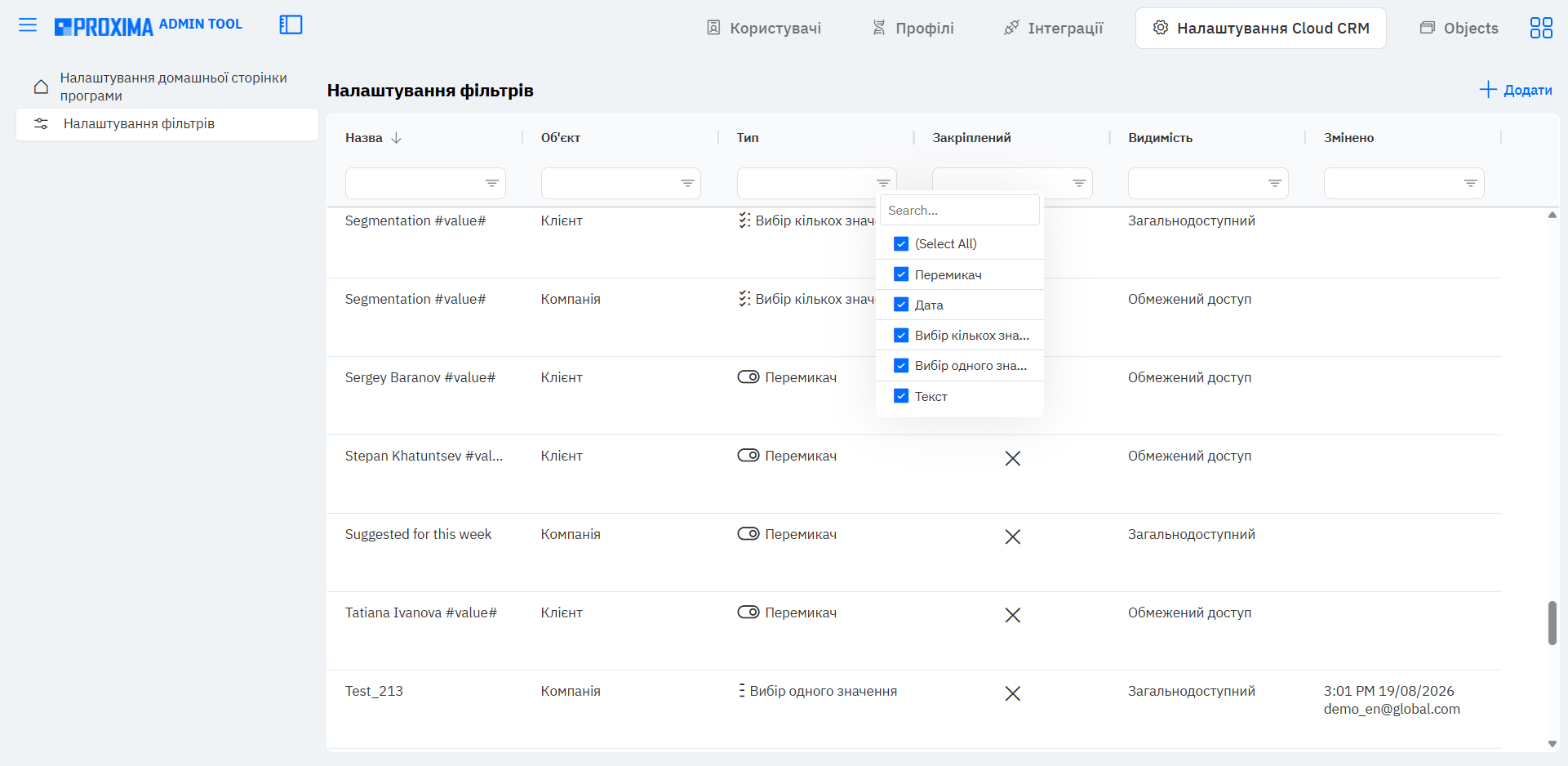Sort by the Об'єкт column header

[x=561, y=138]
